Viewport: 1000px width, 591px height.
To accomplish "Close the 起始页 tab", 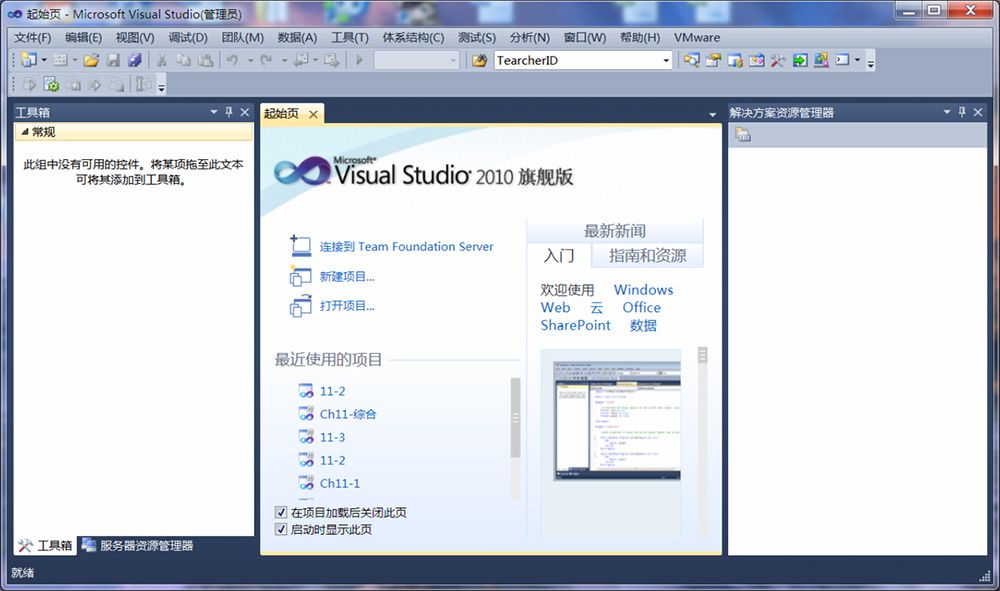I will click(x=313, y=114).
